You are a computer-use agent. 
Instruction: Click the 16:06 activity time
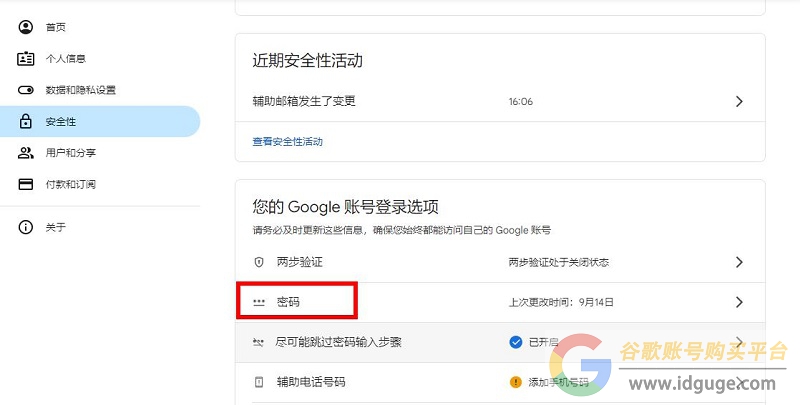[520, 102]
